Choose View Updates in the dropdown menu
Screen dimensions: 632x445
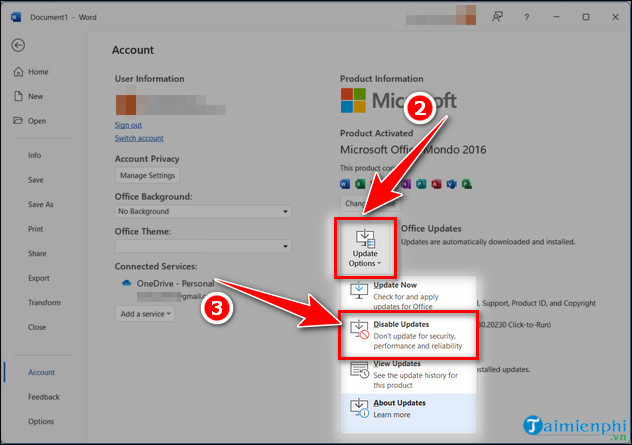[x=409, y=374]
